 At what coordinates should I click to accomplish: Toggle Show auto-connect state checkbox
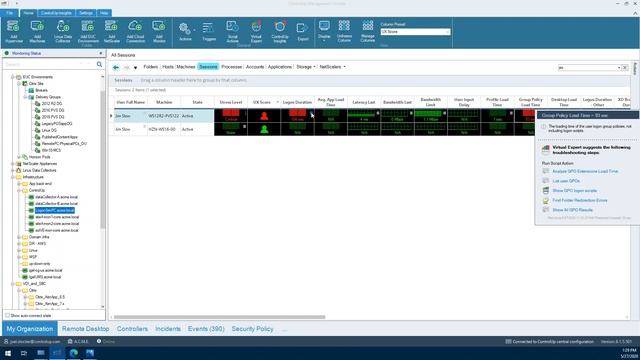(x=7, y=316)
